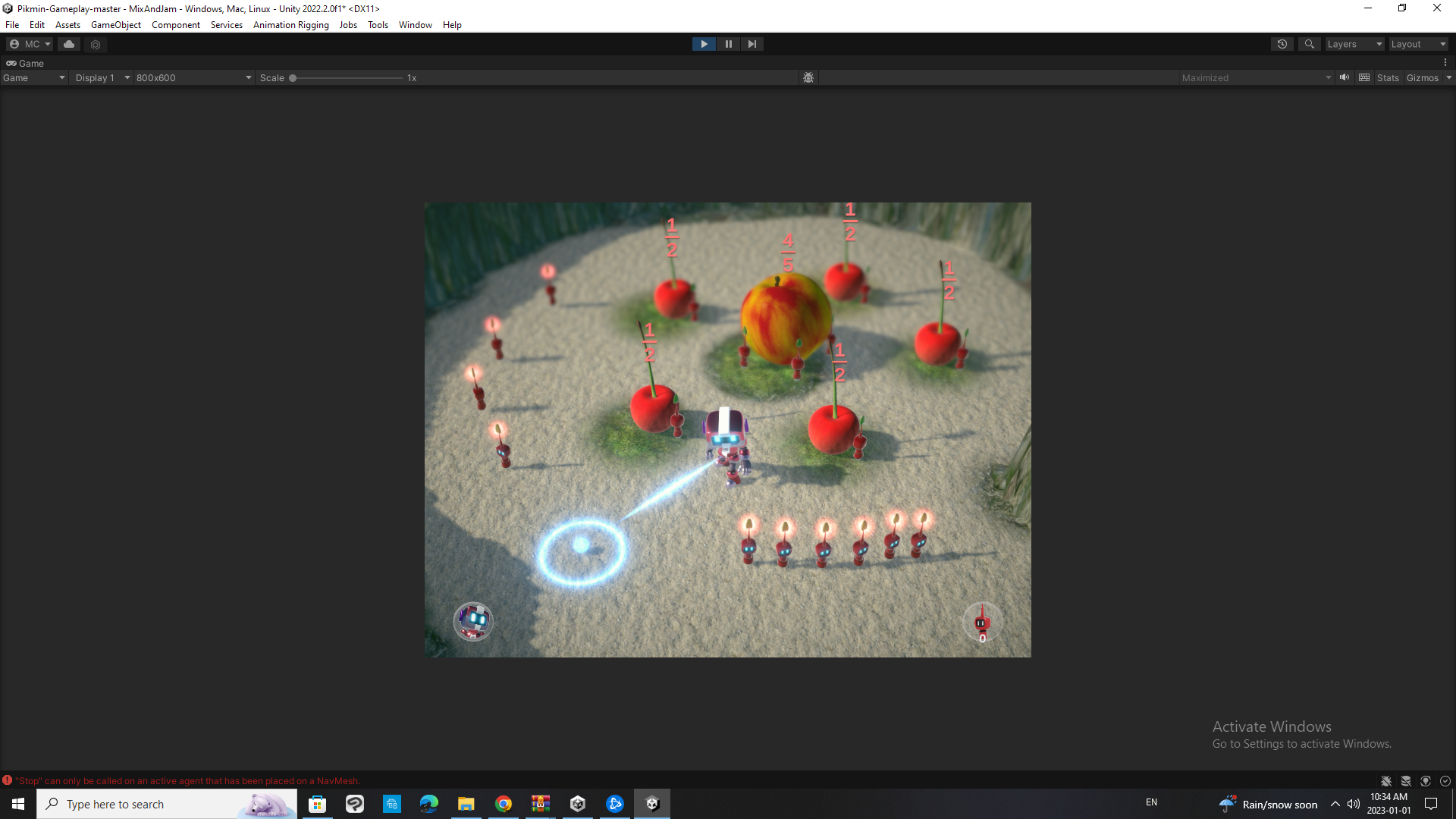Mute game audio toggle
This screenshot has height=819, width=1456.
pos(1345,77)
